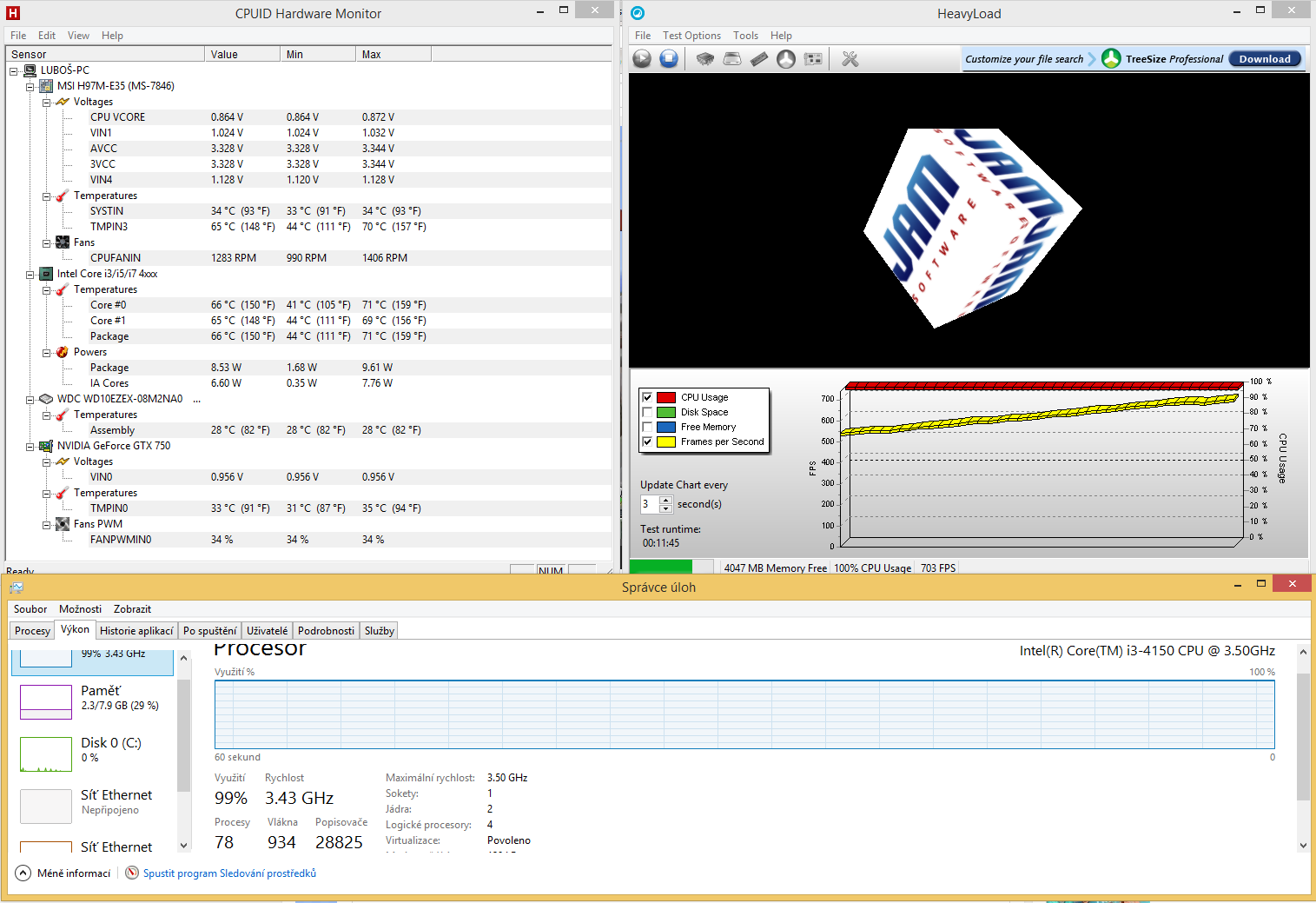Click the Value column header
The width and height of the screenshot is (1316, 903).
click(243, 54)
